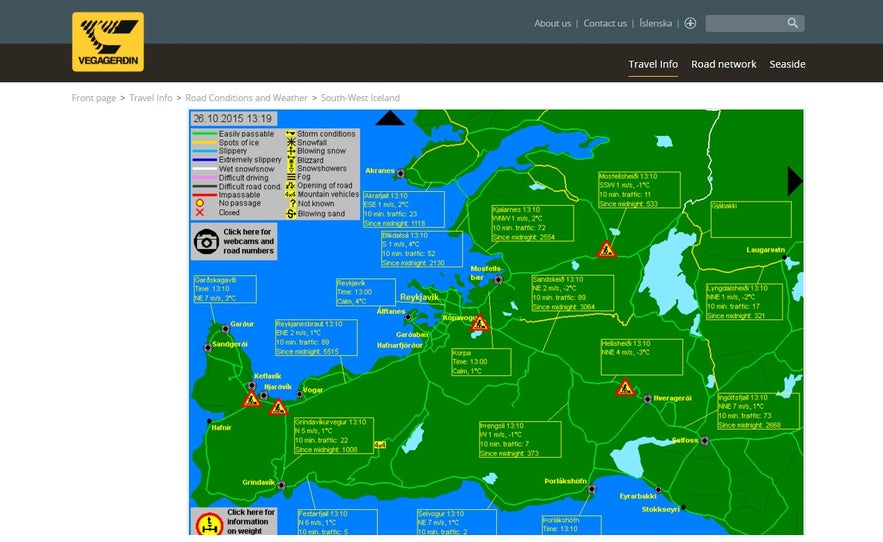Click the Þorlákshöfn town marker
The width and height of the screenshot is (883, 542).
point(591,489)
